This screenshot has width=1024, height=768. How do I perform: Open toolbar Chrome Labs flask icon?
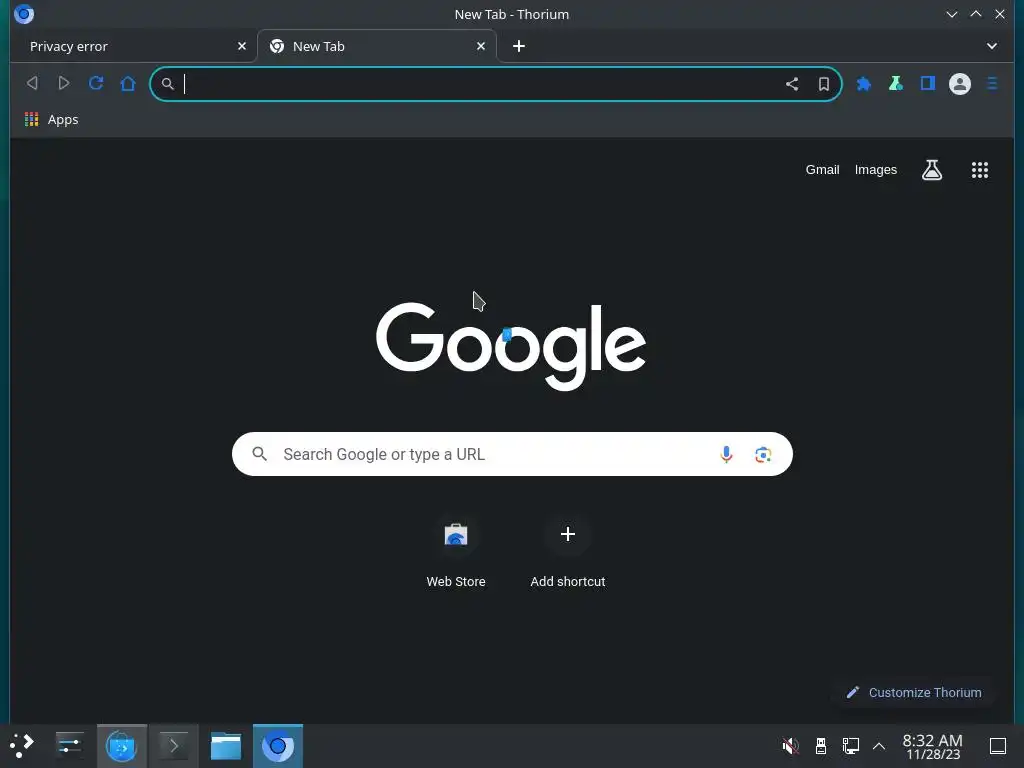click(x=895, y=84)
